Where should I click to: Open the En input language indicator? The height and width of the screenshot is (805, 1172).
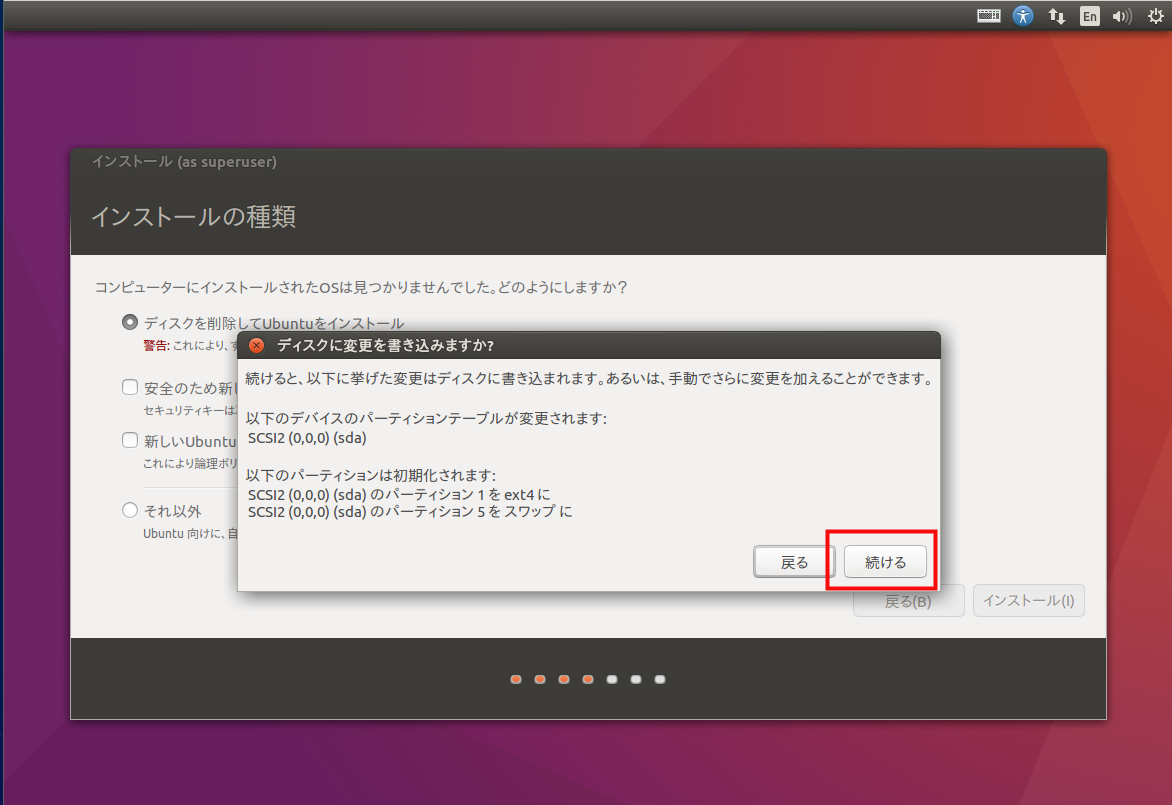[x=1089, y=16]
